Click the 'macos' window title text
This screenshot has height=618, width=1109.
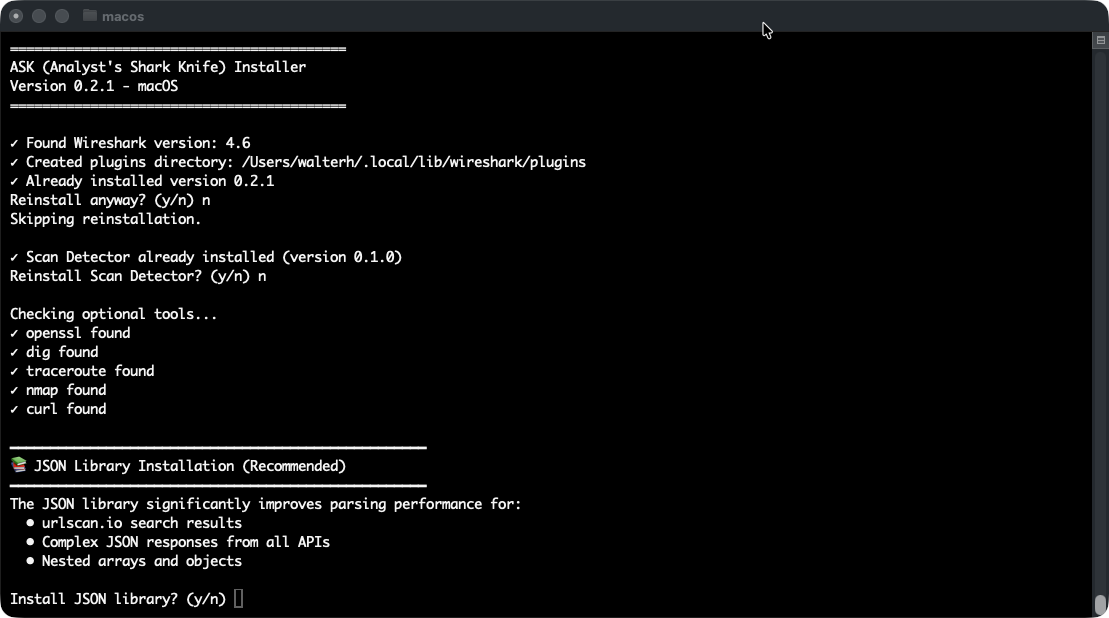(x=123, y=16)
